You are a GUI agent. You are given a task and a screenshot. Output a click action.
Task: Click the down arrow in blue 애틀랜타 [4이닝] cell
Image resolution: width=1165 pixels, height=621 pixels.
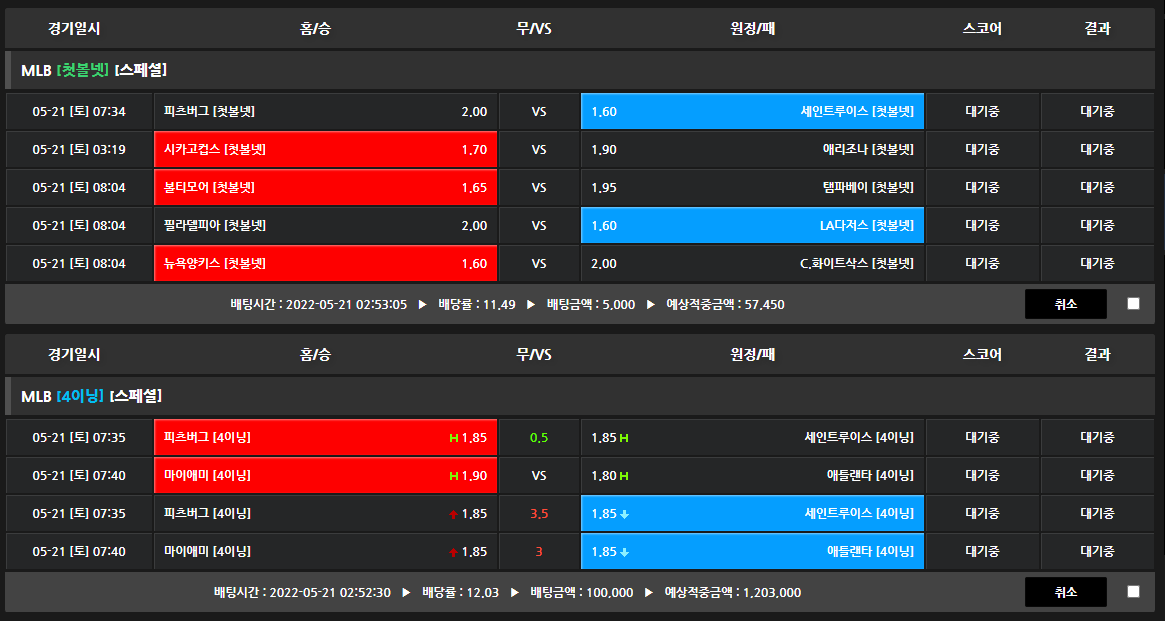pos(625,552)
